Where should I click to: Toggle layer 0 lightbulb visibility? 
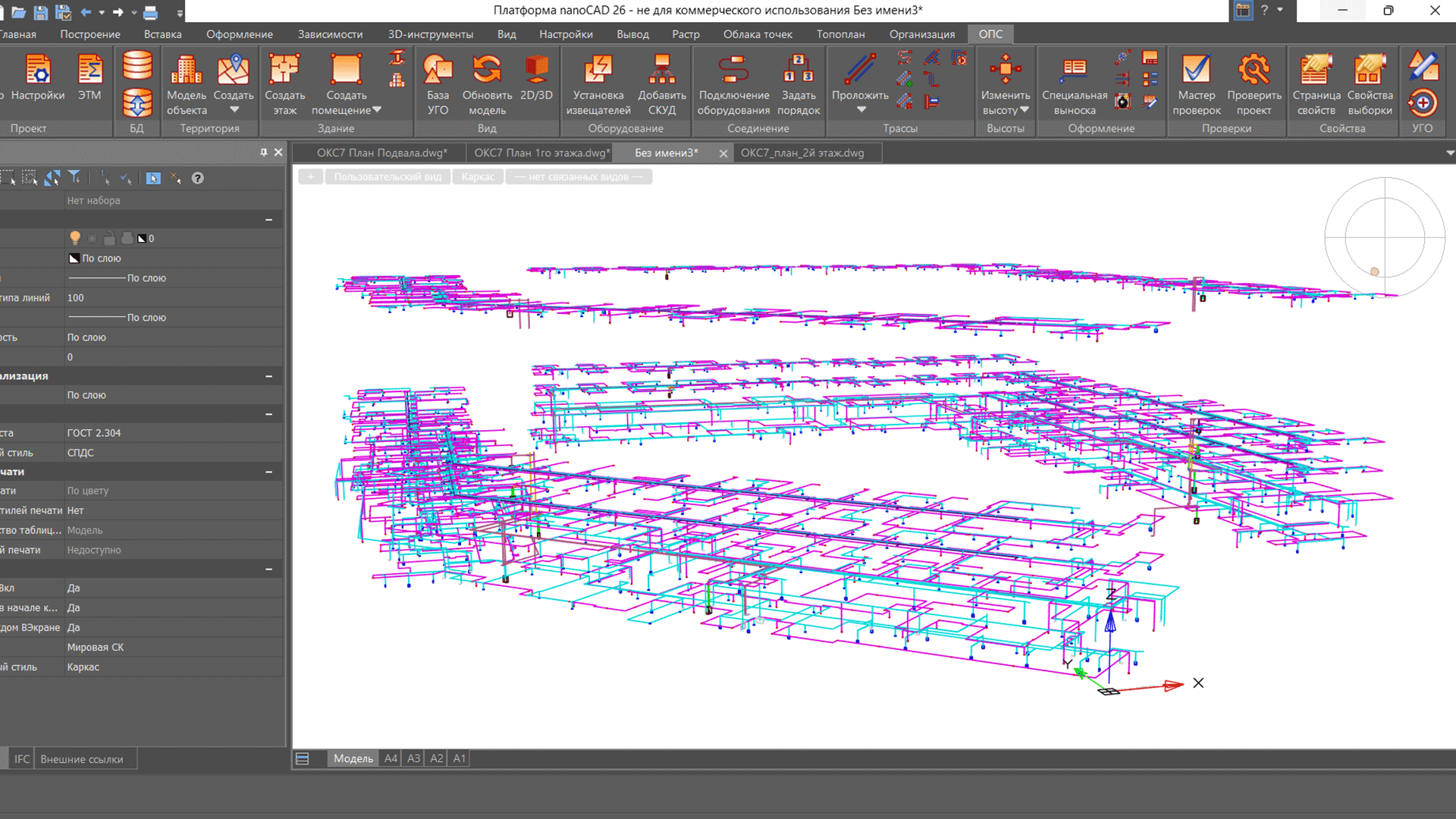point(74,238)
